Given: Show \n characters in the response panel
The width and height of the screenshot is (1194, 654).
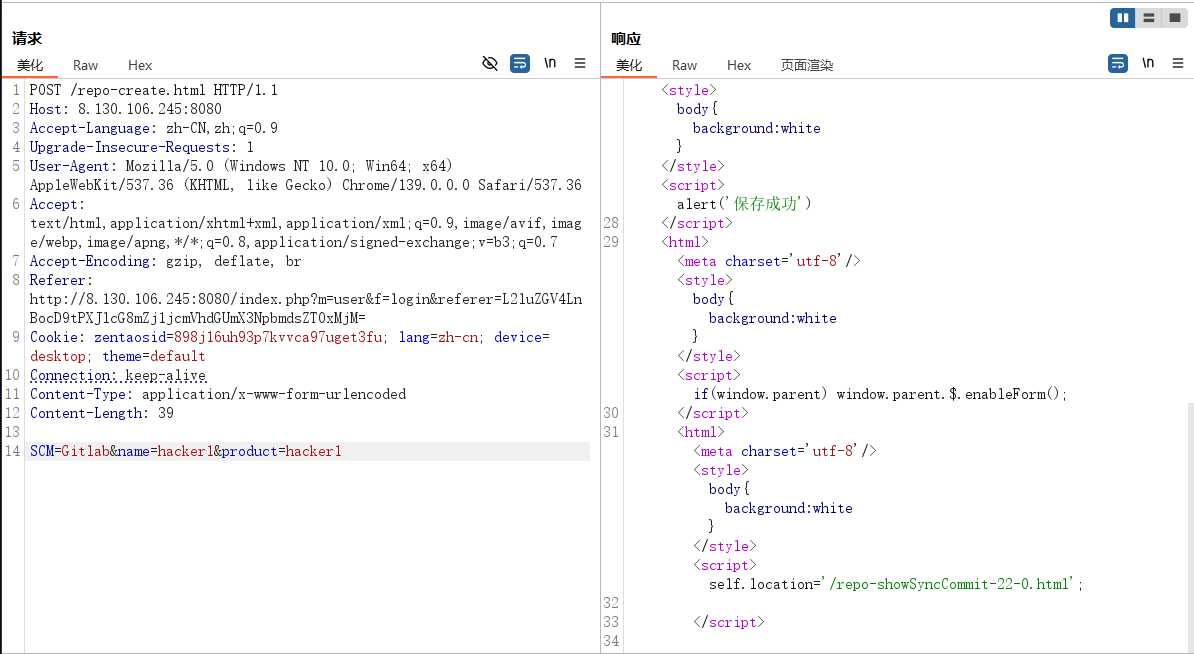Looking at the screenshot, I should (x=1148, y=63).
